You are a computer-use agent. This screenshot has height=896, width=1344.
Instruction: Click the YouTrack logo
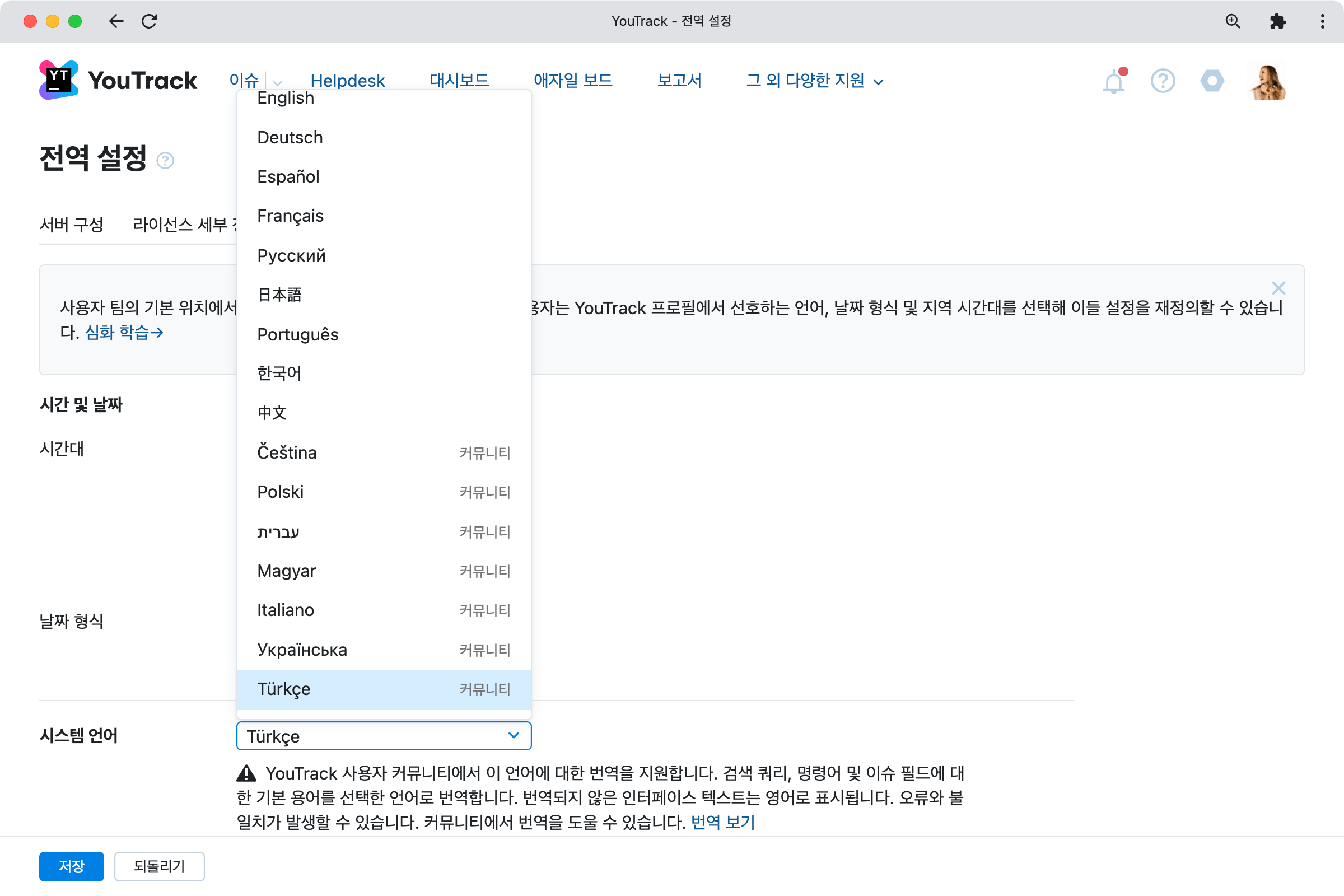click(117, 80)
